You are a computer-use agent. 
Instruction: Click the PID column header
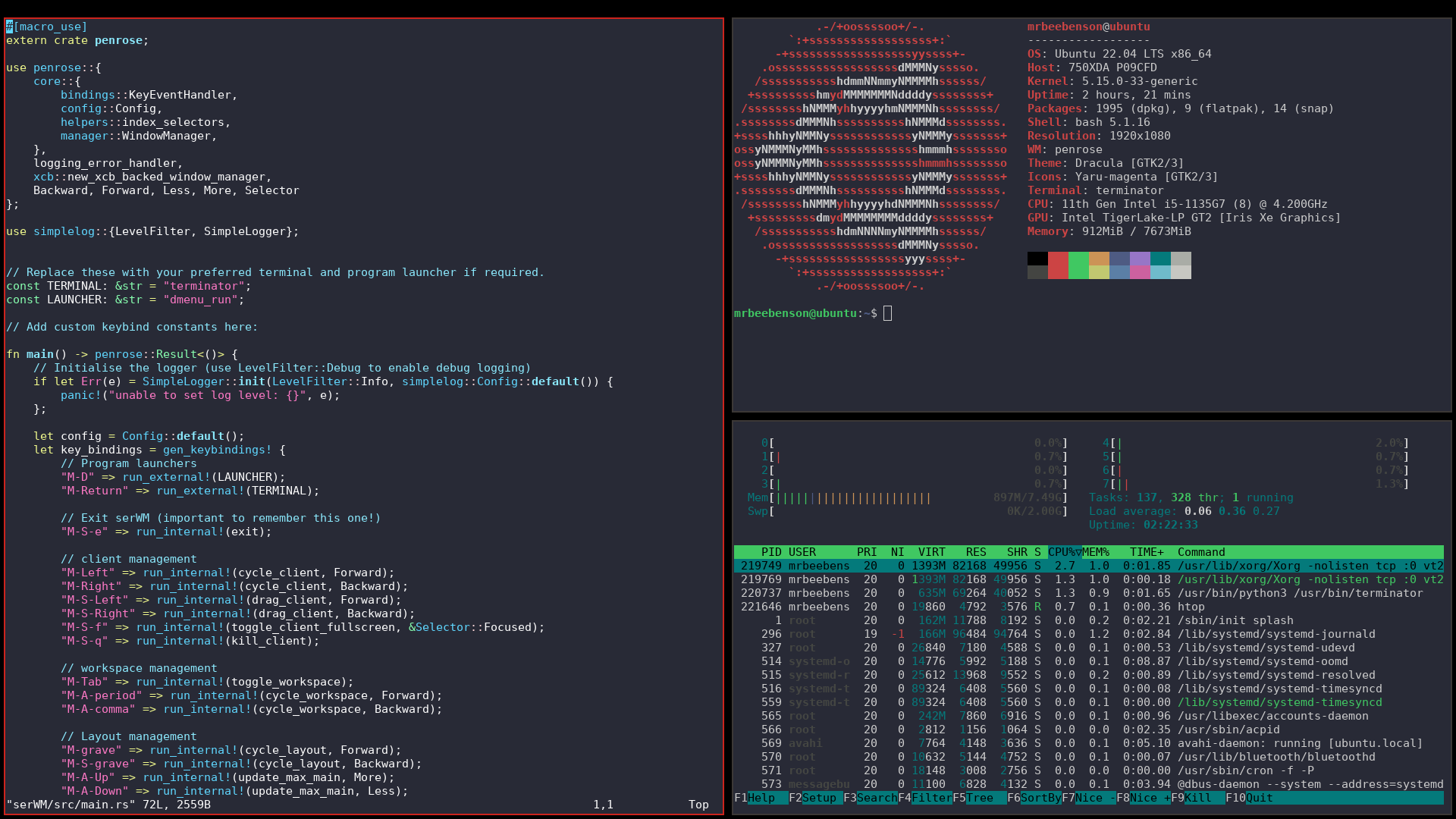[771, 552]
